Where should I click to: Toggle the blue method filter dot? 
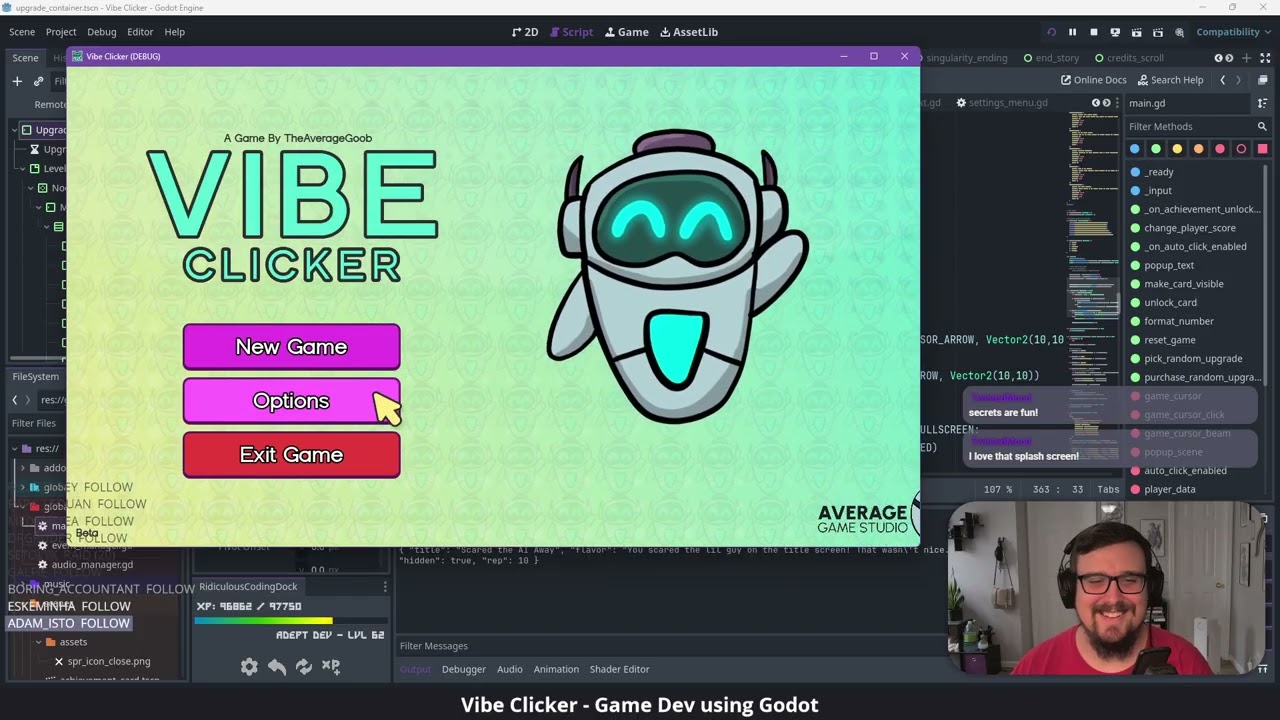[1134, 149]
